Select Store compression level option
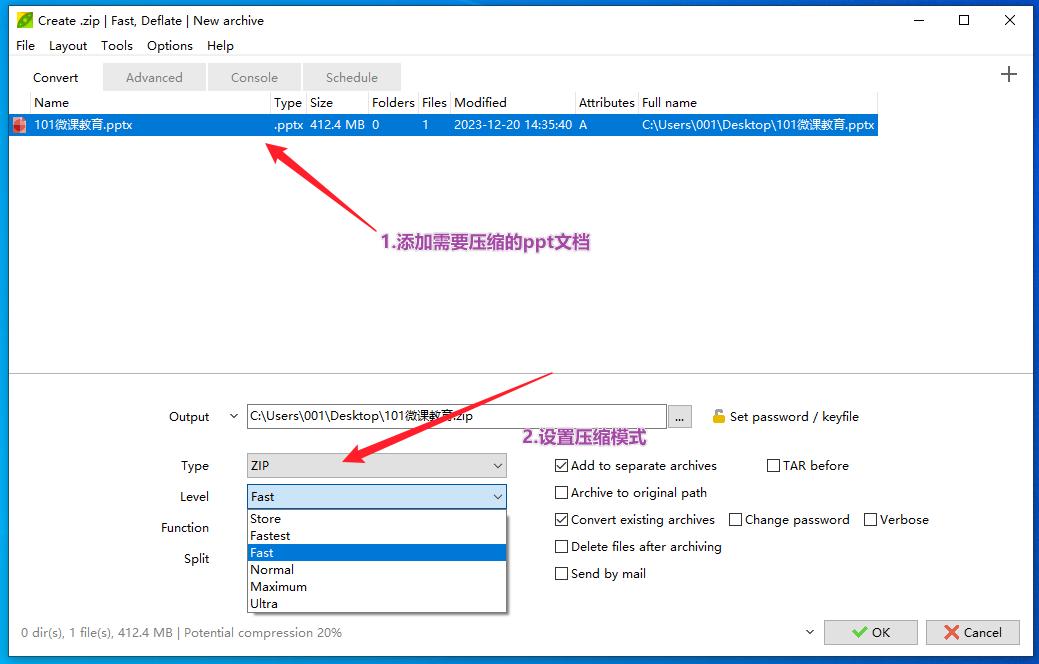Image resolution: width=1039 pixels, height=664 pixels. tap(266, 519)
